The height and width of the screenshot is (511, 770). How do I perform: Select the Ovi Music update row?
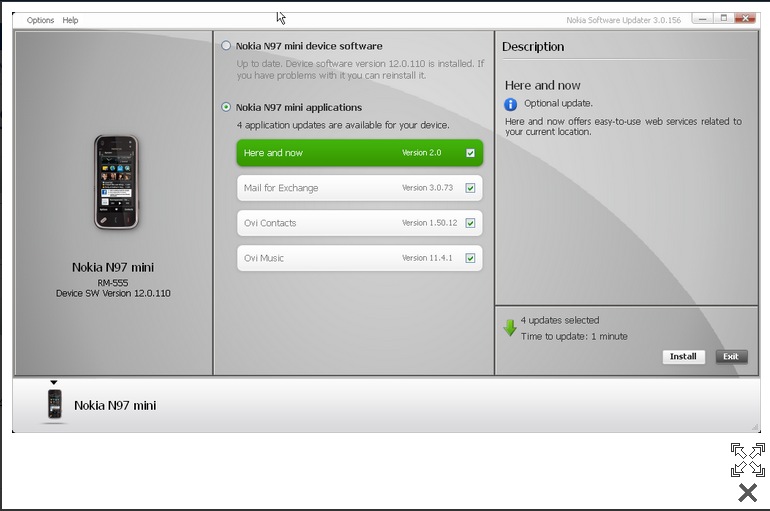tap(359, 258)
